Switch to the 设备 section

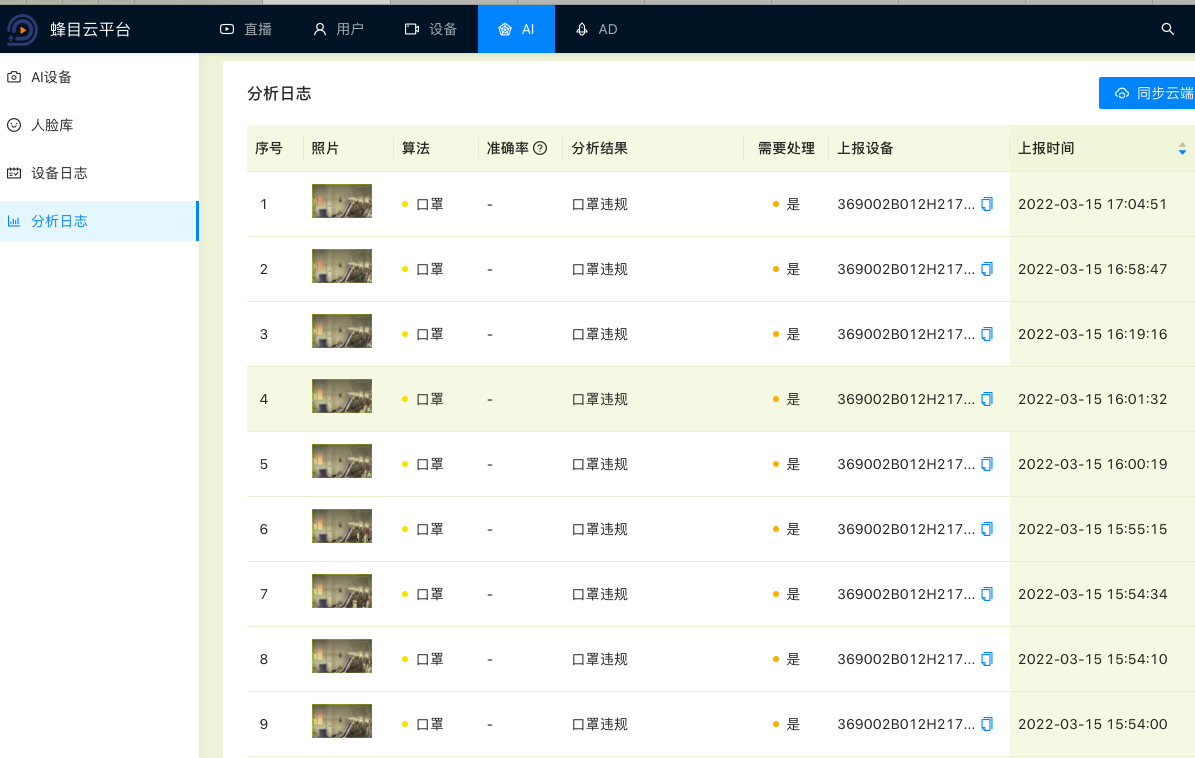point(432,29)
